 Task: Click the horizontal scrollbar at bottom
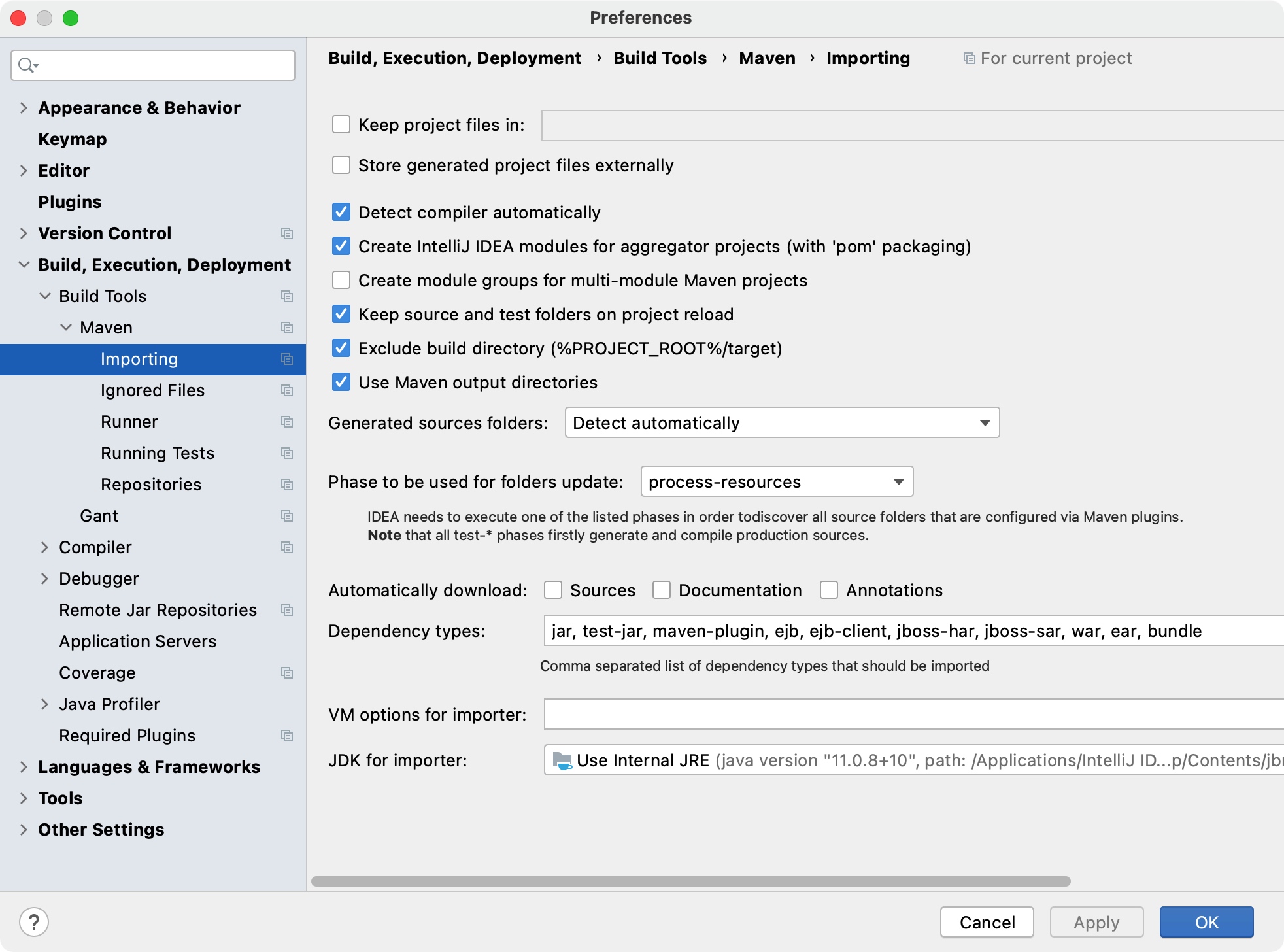[690, 881]
